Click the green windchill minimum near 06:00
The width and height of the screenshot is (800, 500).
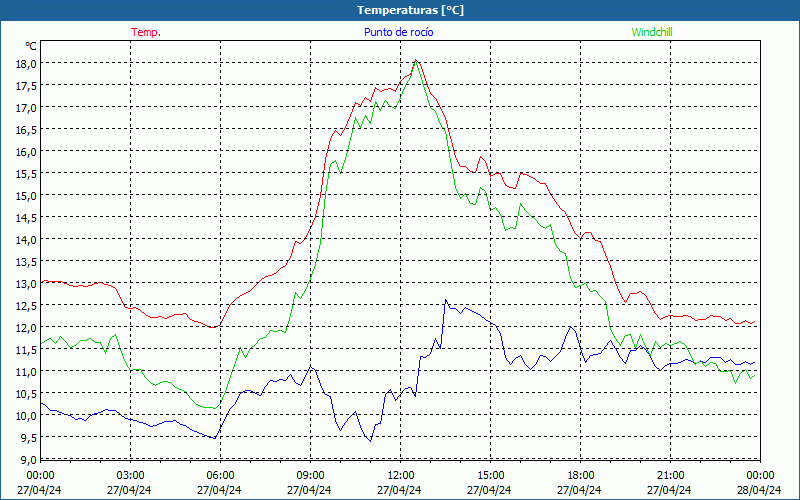tap(214, 408)
